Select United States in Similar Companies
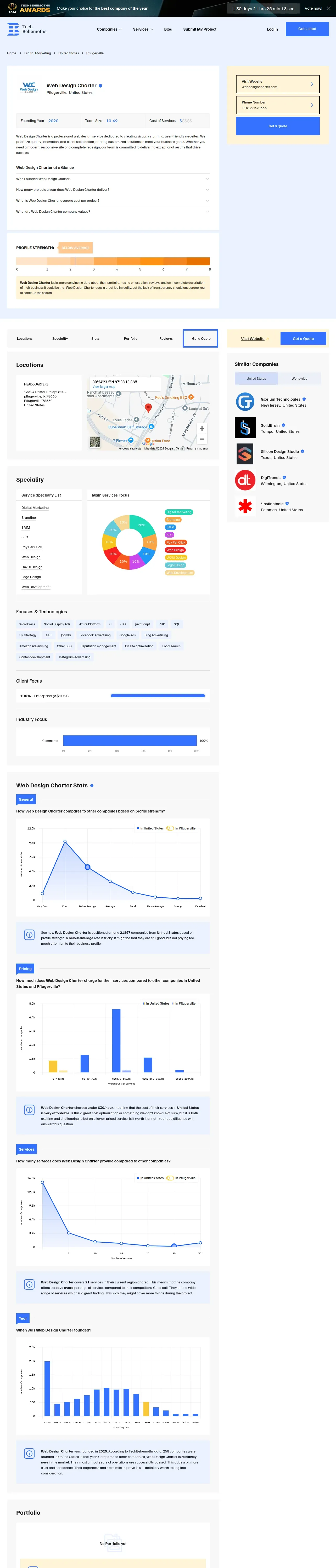Screen dimensions: 336x1568 pos(256,379)
